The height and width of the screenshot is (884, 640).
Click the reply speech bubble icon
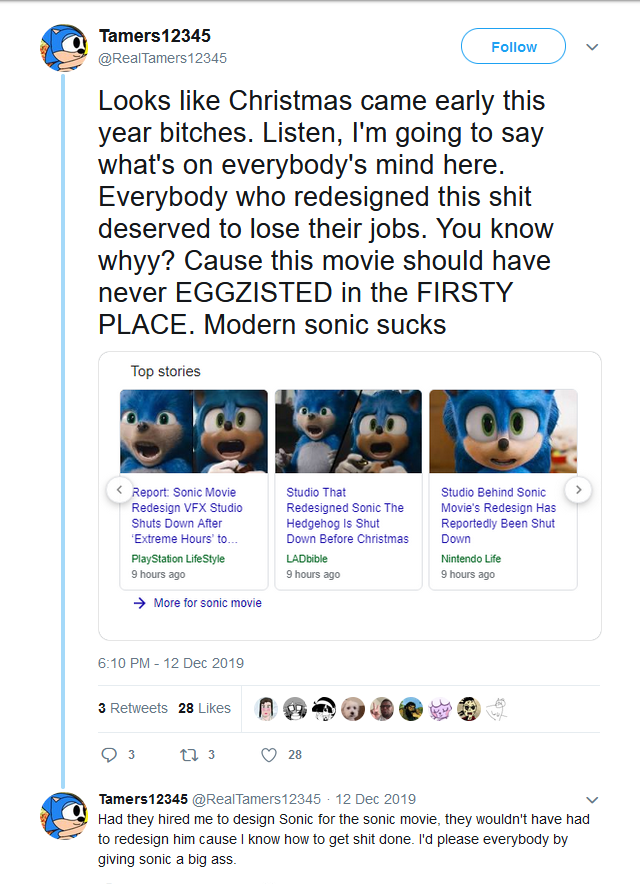pyautogui.click(x=110, y=755)
